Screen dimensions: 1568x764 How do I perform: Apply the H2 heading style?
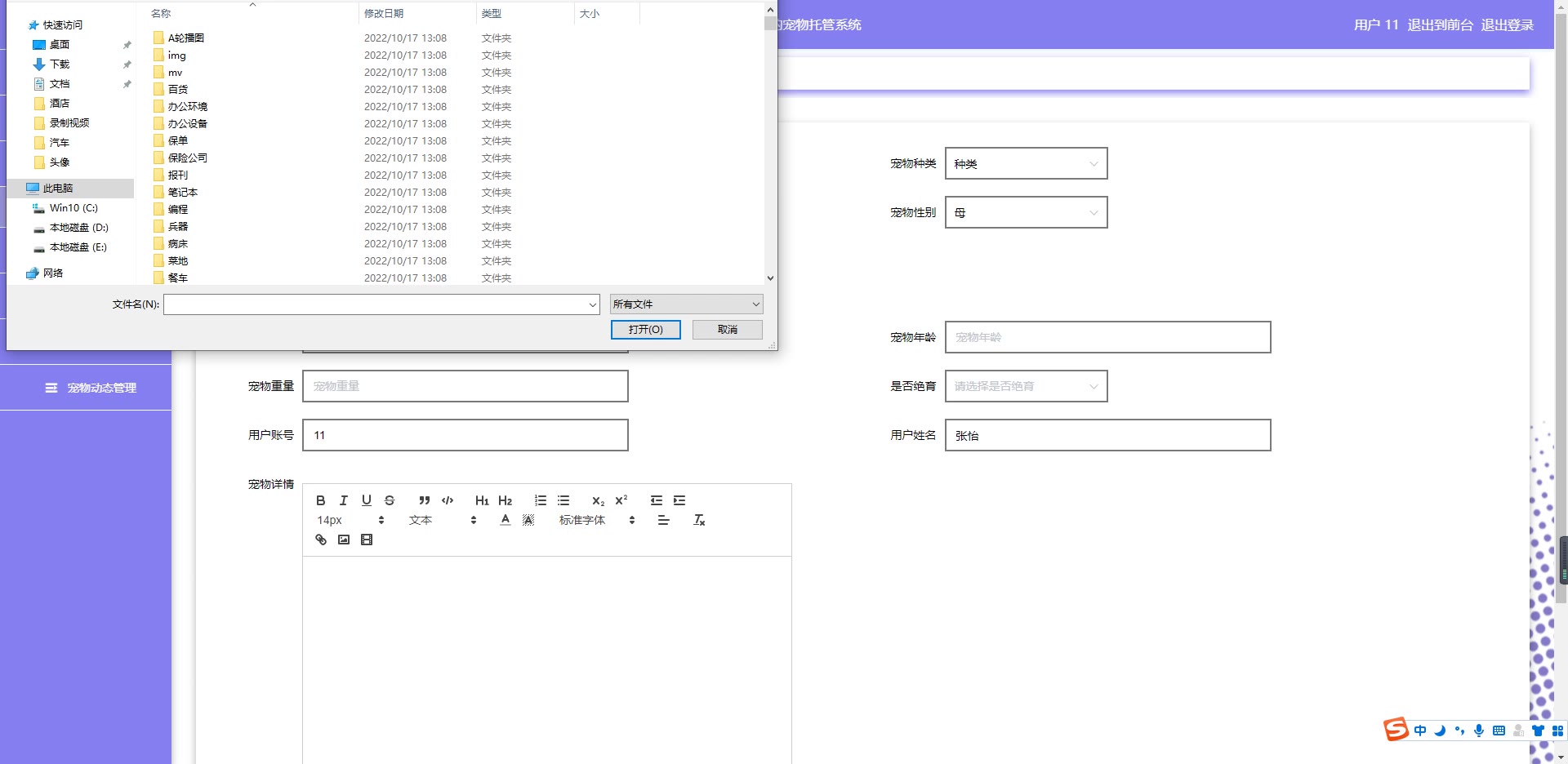coord(506,500)
